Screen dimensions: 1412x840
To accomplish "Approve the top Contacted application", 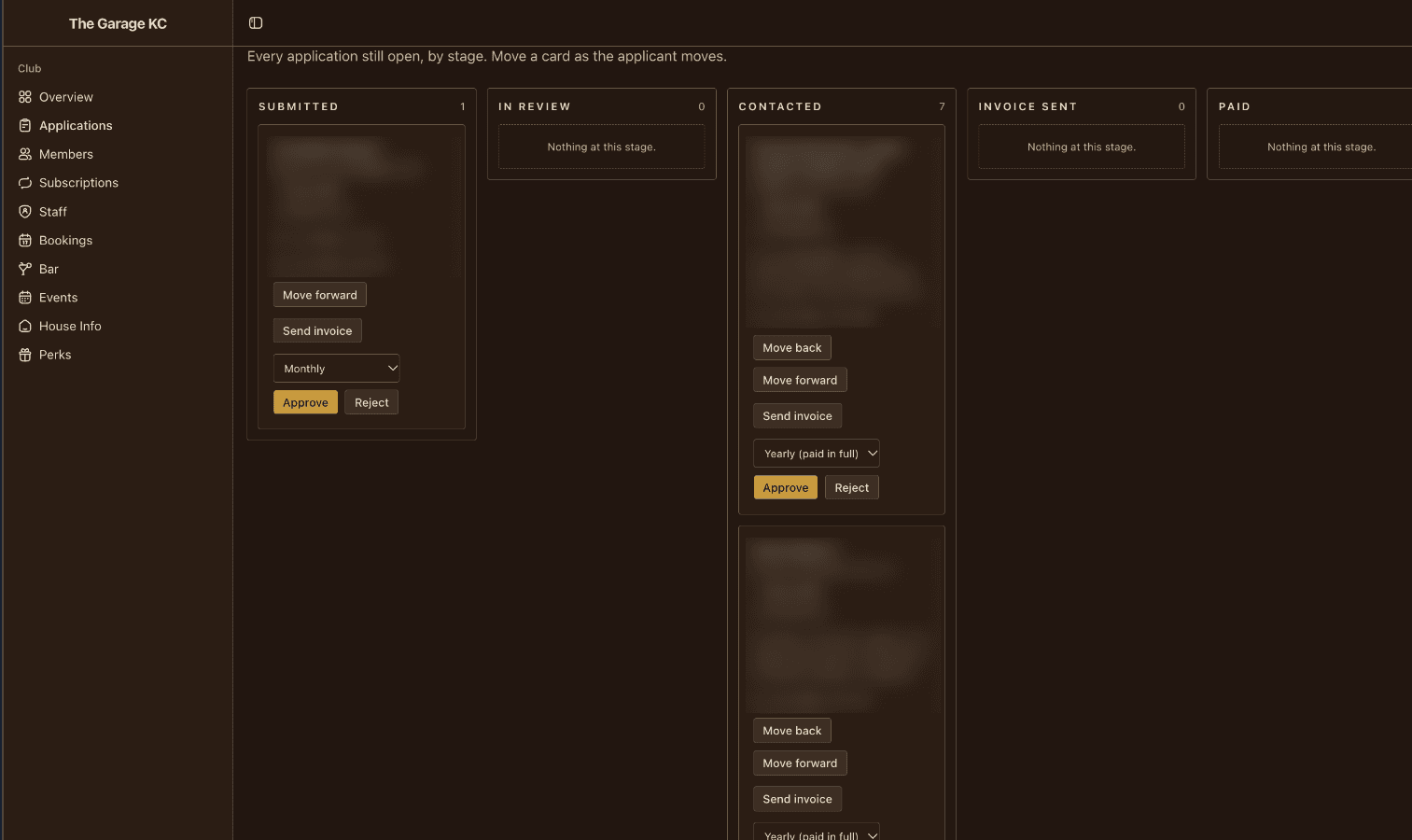I will 786,487.
